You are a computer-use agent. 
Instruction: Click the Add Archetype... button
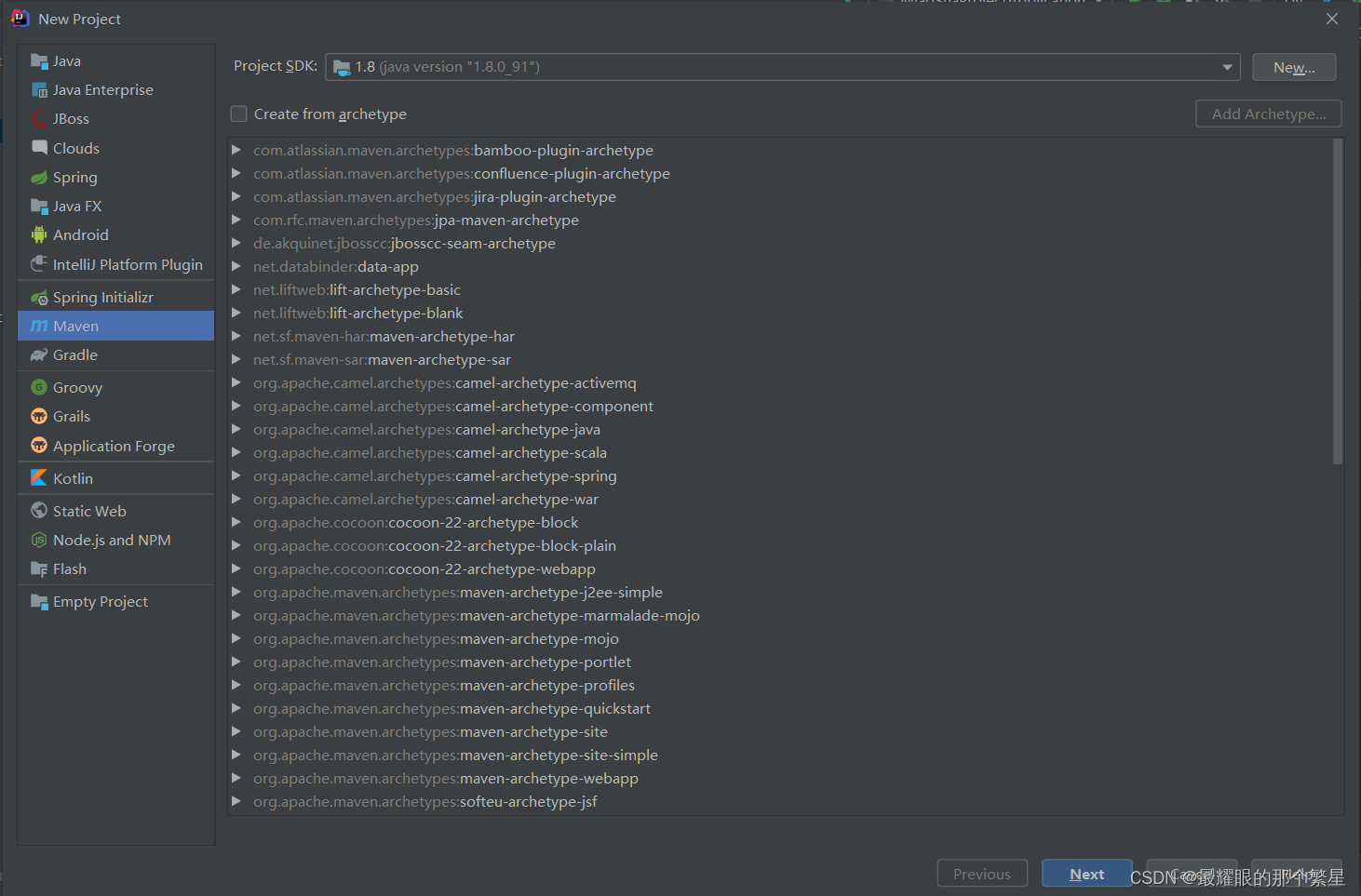coord(1268,114)
